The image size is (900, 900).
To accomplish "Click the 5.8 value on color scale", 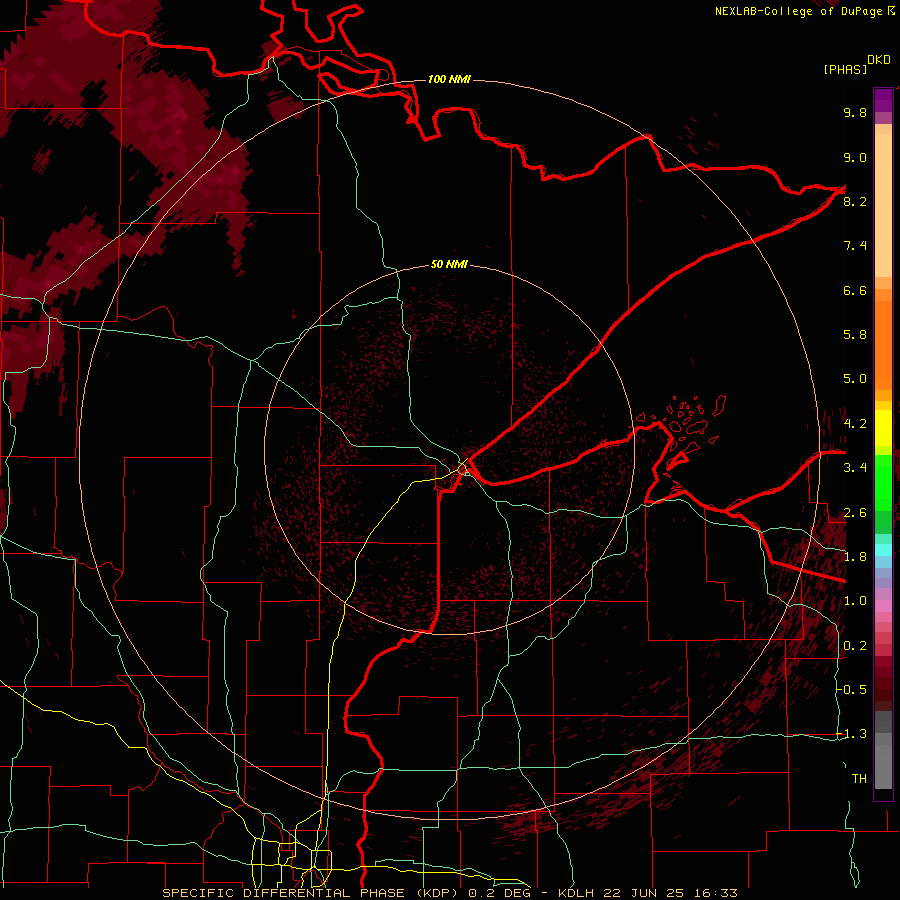I will pos(855,335).
